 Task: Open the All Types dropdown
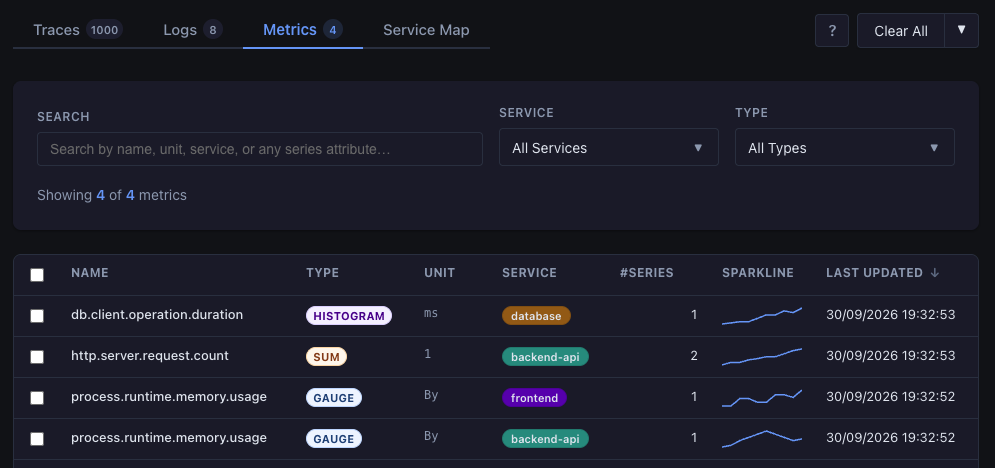[x=845, y=148]
